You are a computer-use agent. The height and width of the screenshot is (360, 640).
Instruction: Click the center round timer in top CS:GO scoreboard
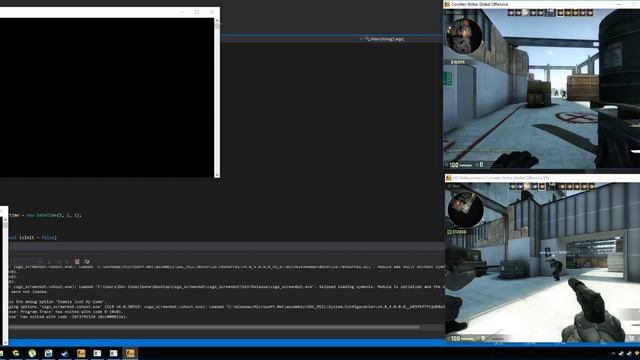550,13
